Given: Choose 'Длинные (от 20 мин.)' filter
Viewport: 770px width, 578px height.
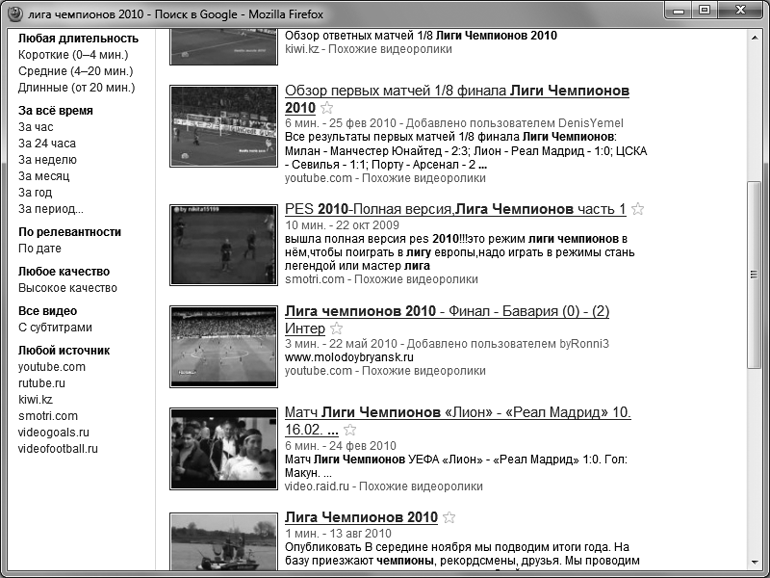Looking at the screenshot, I should 76,87.
